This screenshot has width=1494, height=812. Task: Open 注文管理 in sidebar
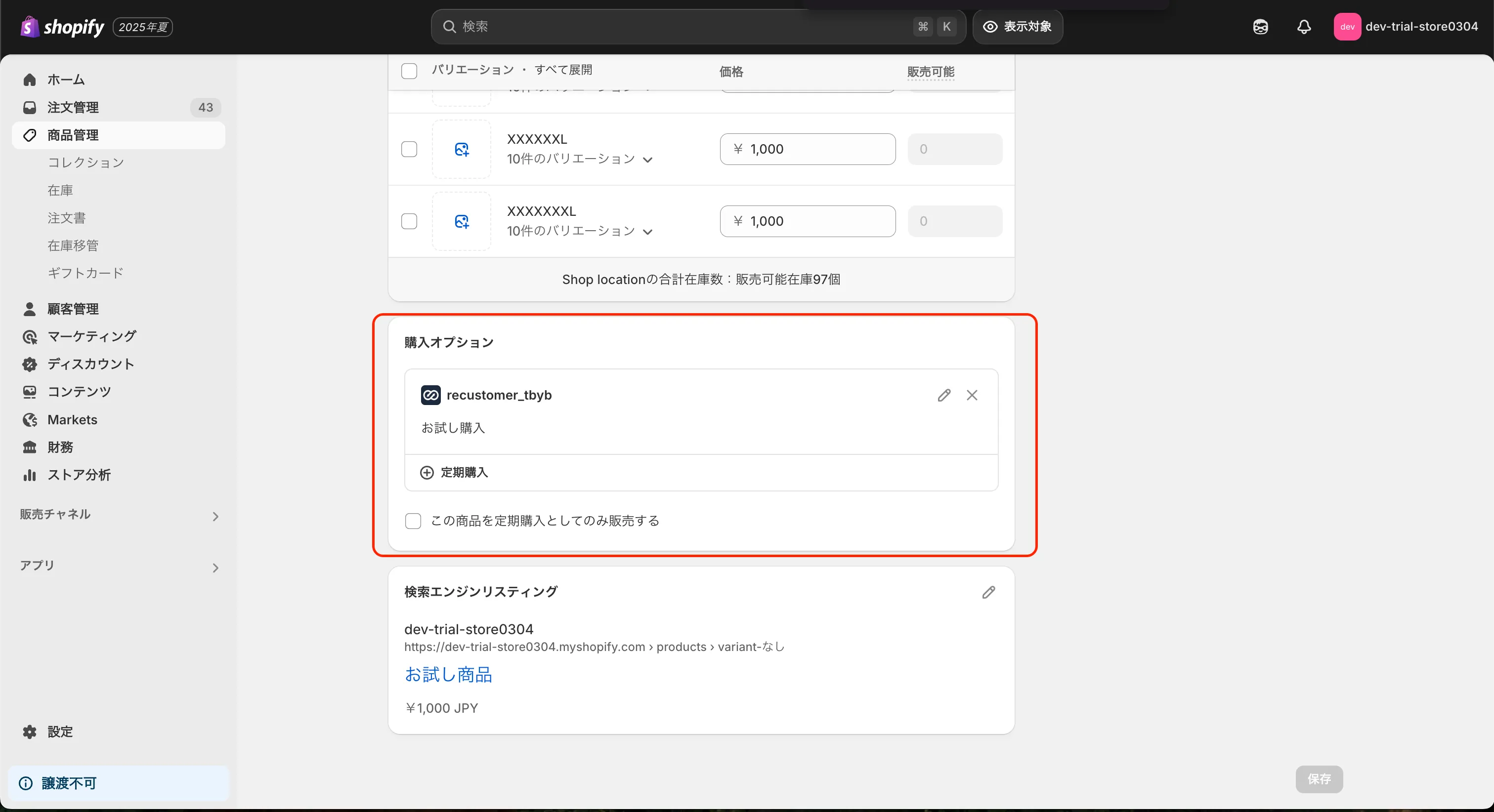click(118, 107)
